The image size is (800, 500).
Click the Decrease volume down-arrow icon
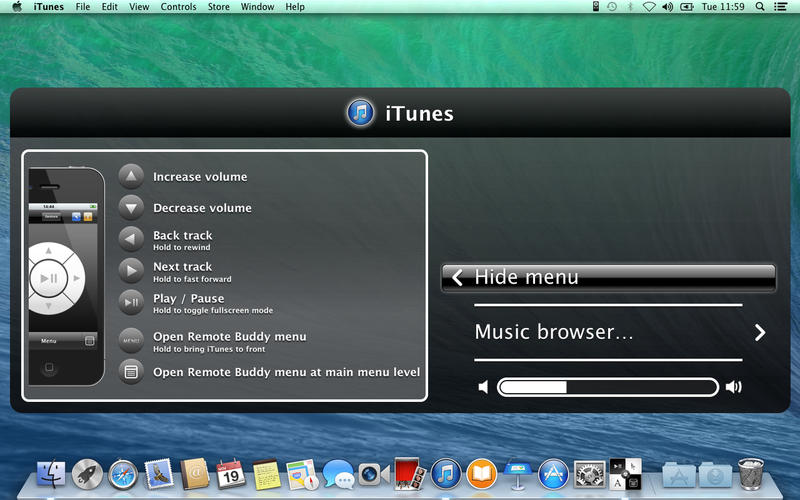pyautogui.click(x=131, y=208)
